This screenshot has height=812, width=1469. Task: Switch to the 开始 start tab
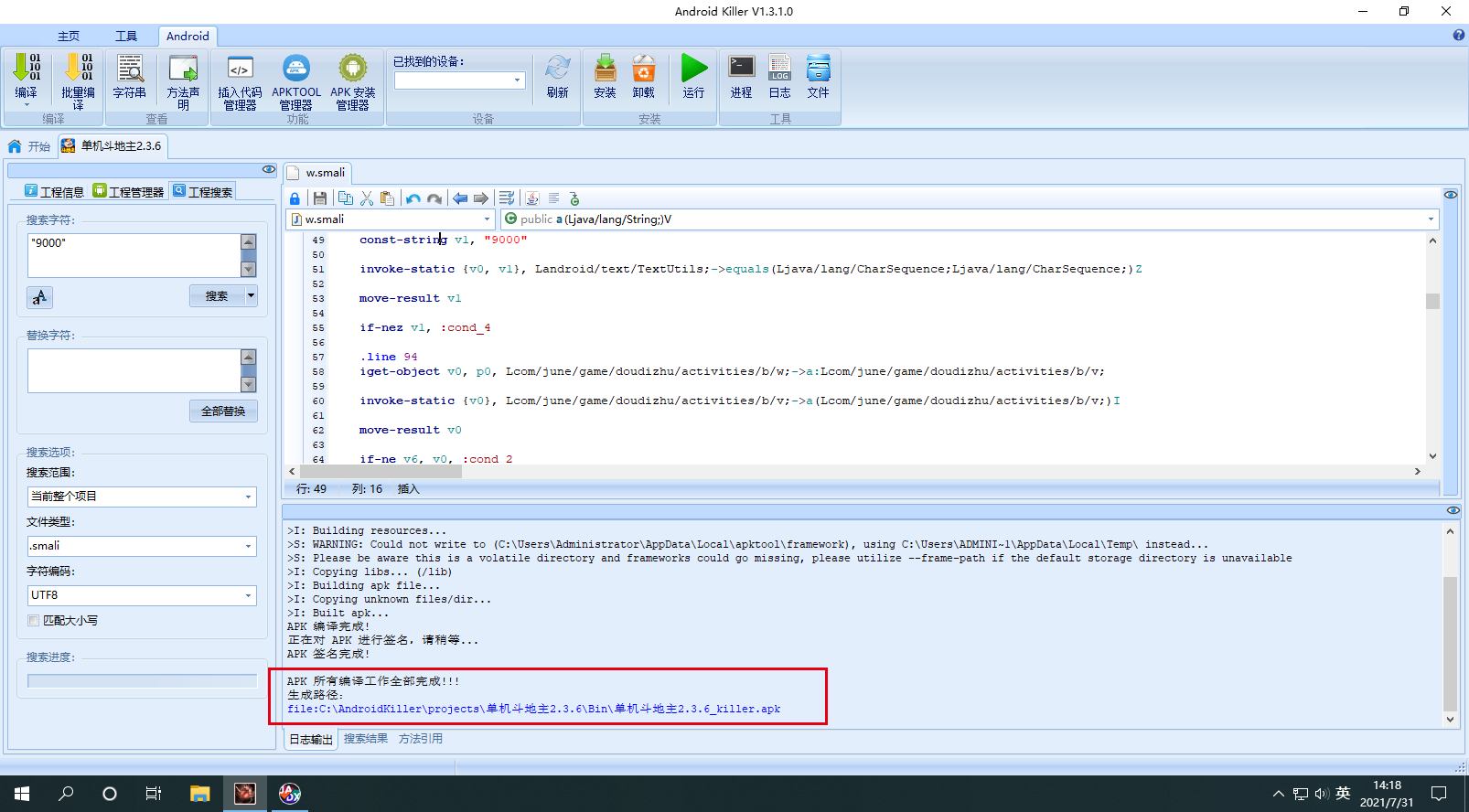pyautogui.click(x=29, y=146)
